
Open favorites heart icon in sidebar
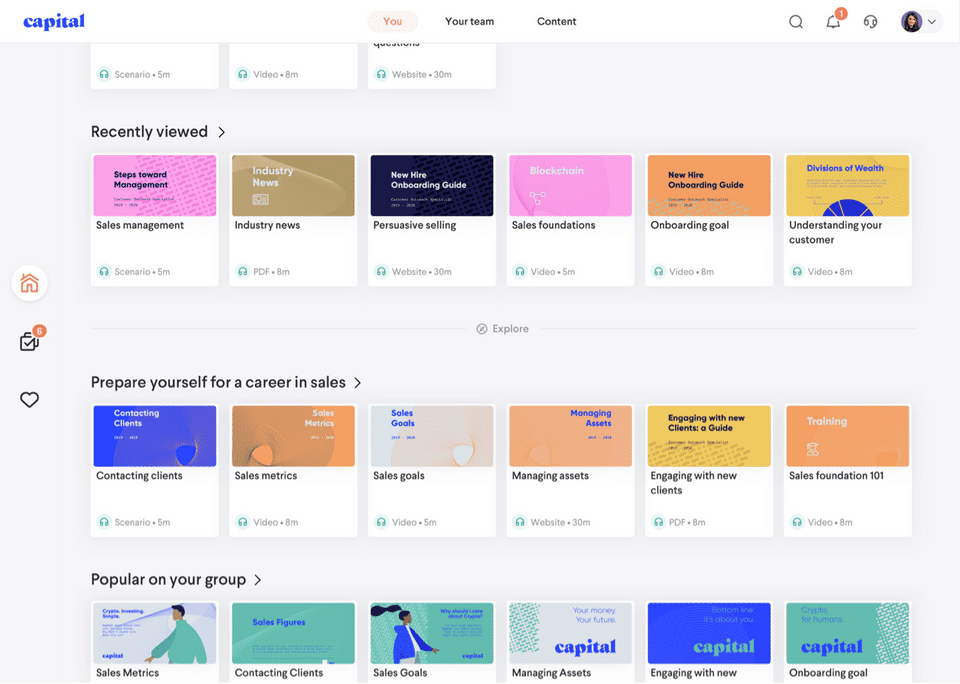click(29, 399)
